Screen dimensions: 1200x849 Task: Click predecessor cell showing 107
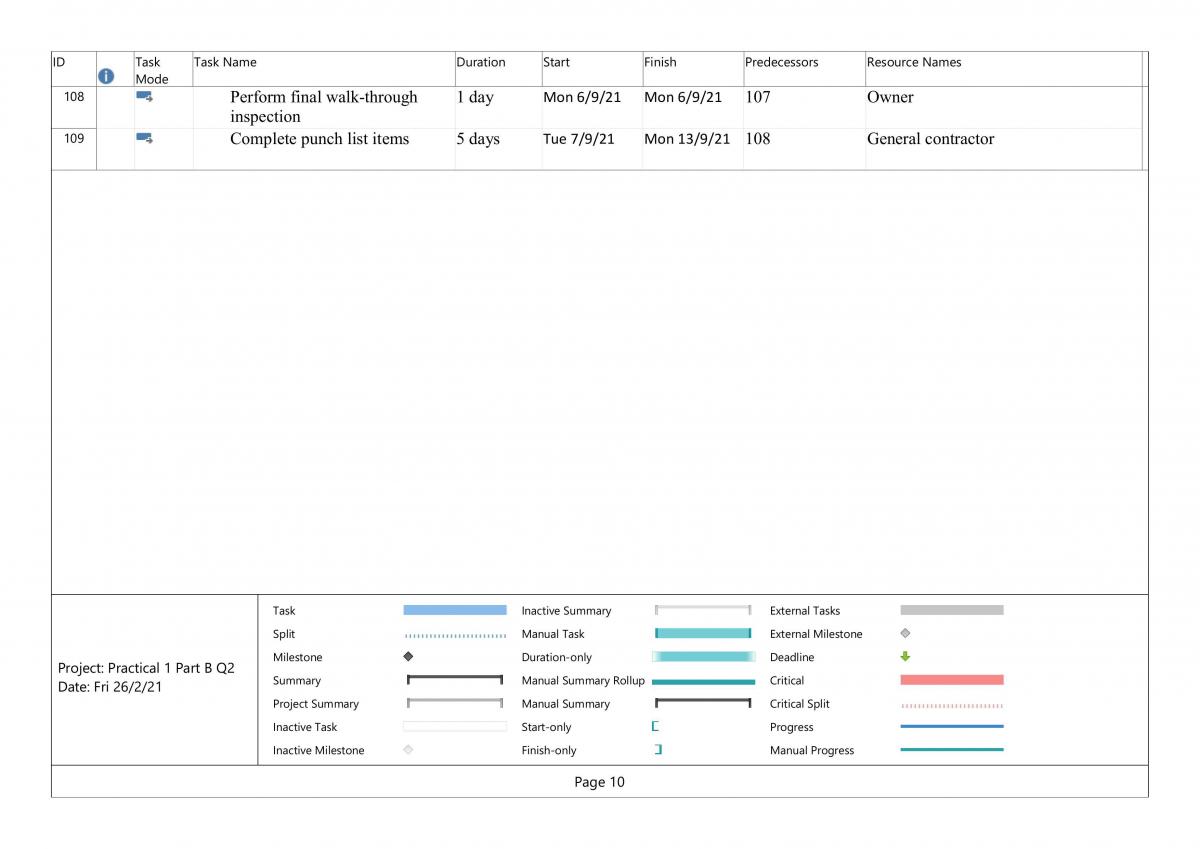tap(804, 107)
